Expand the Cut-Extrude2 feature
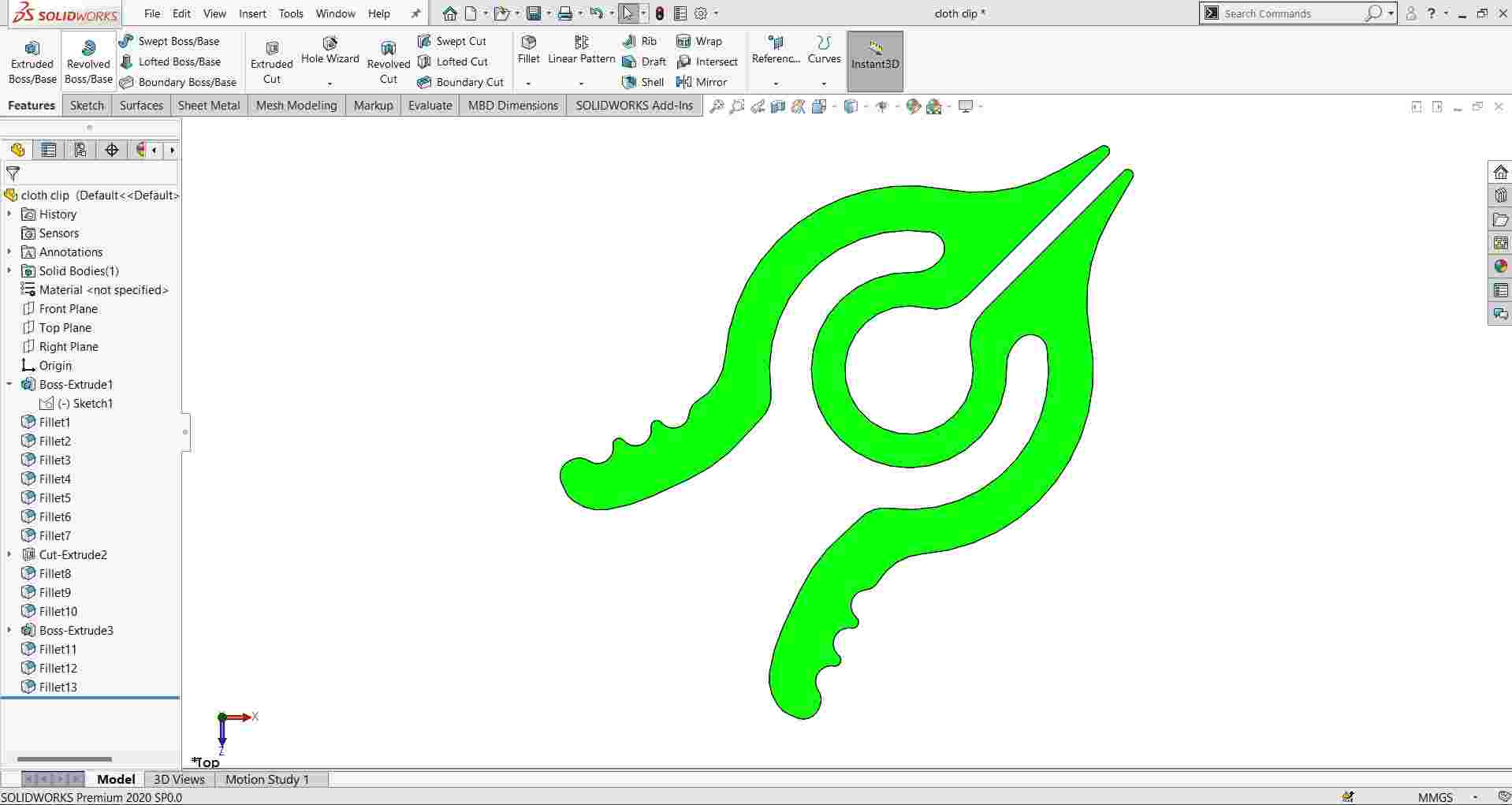The image size is (1512, 805). pos(9,554)
